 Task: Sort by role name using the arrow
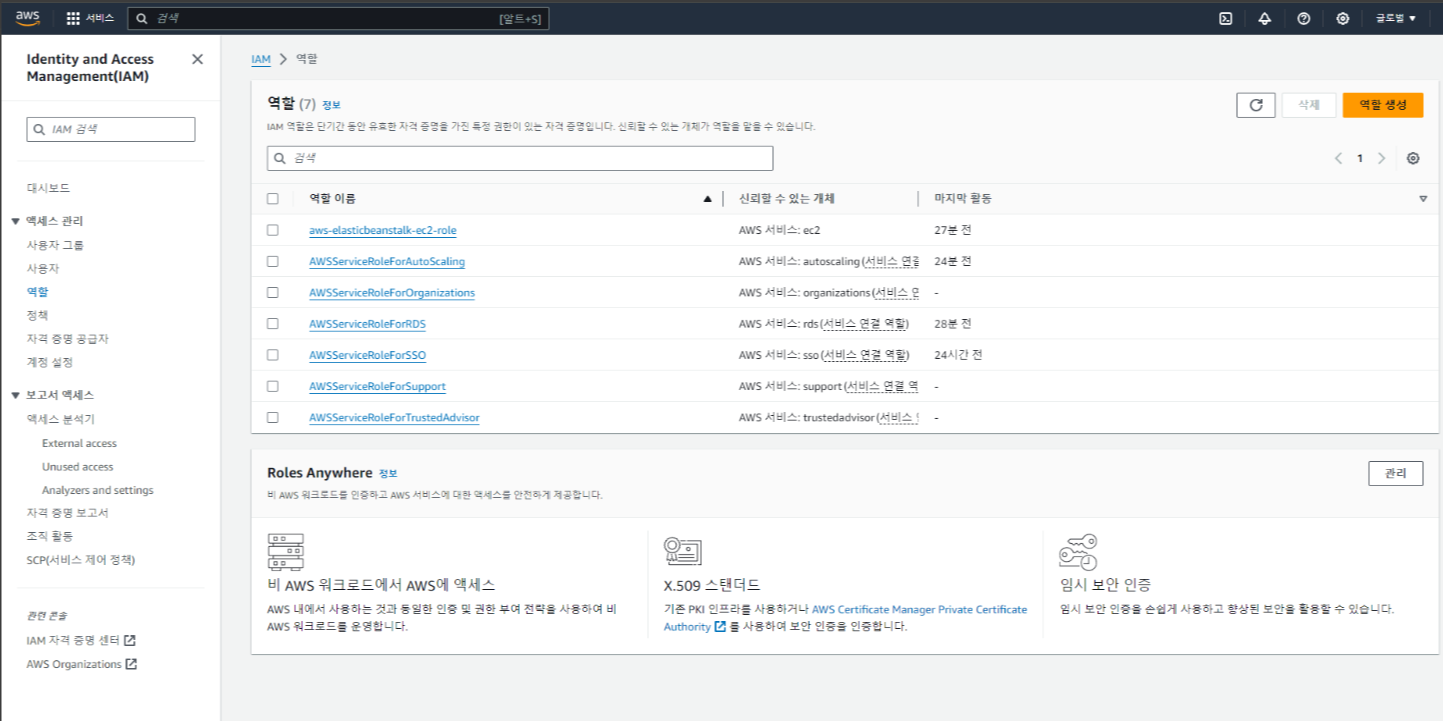pos(708,199)
